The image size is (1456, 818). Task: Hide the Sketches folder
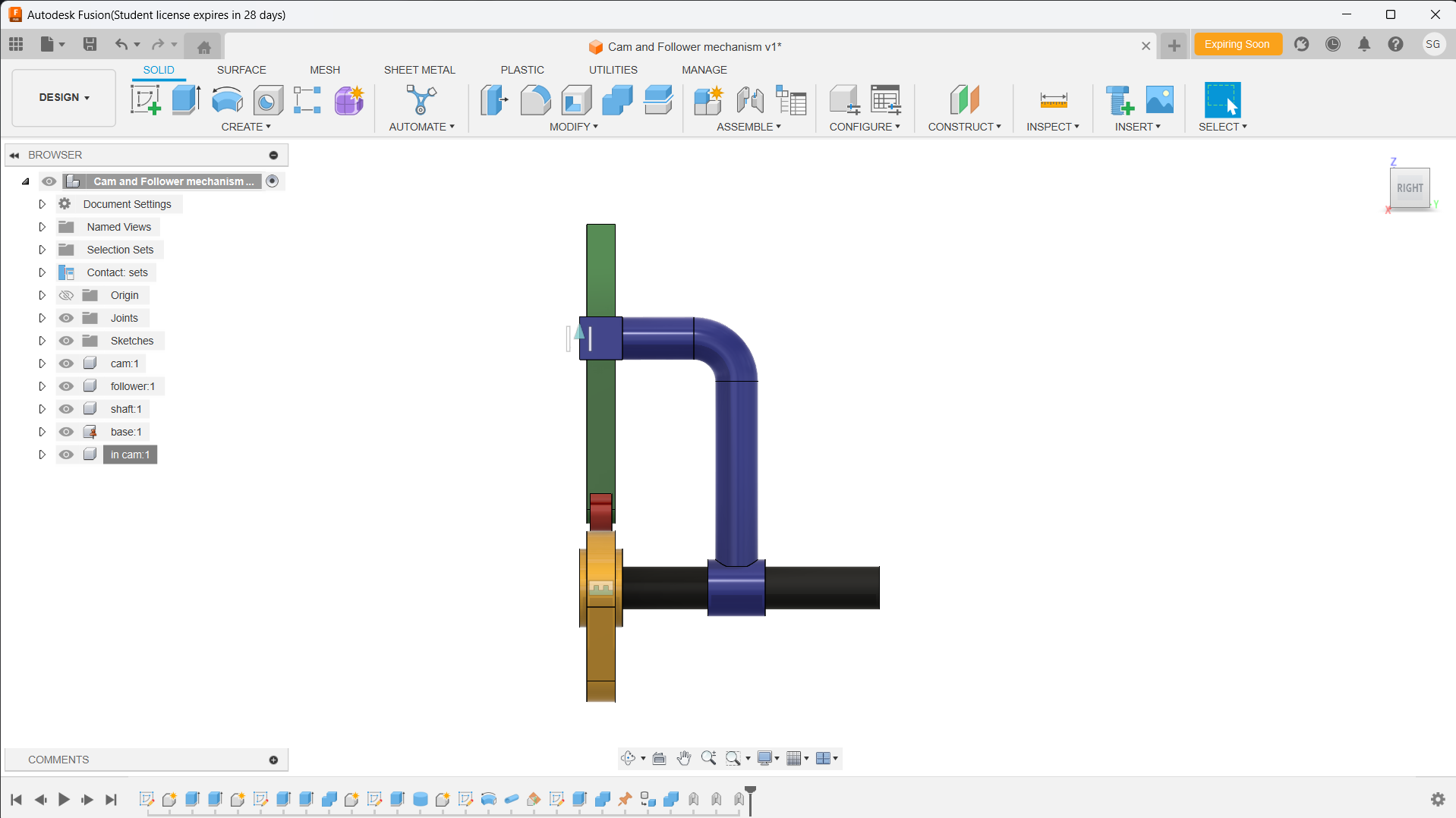[x=66, y=341]
